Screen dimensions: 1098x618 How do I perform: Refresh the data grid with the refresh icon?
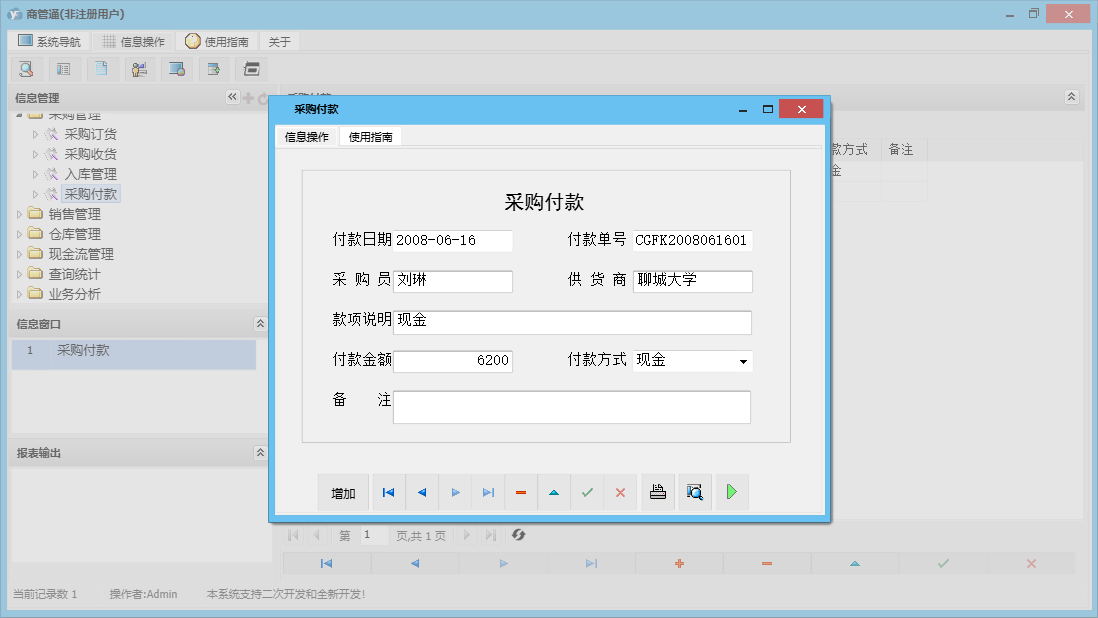click(518, 536)
